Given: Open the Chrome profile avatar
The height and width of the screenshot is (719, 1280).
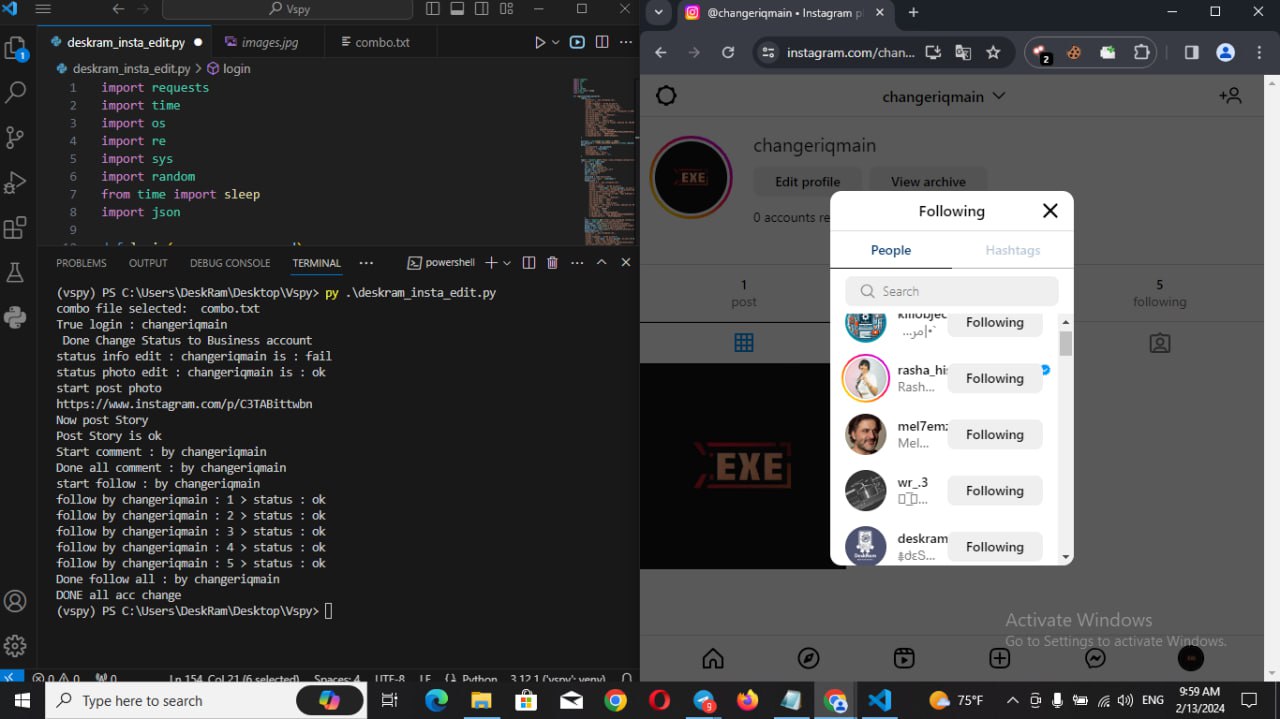Looking at the screenshot, I should (x=1225, y=52).
